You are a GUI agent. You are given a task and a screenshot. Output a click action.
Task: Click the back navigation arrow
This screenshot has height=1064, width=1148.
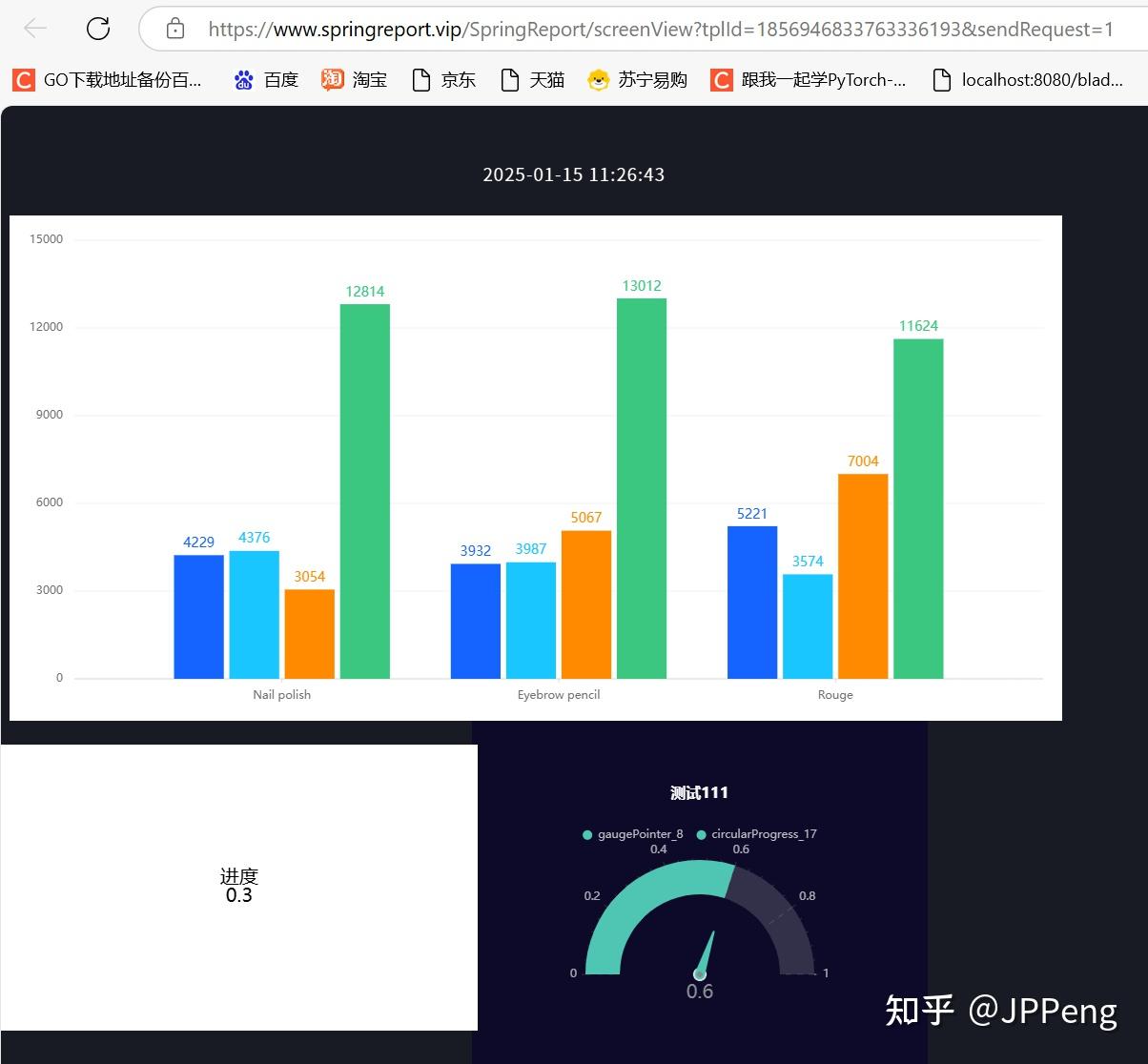click(34, 28)
